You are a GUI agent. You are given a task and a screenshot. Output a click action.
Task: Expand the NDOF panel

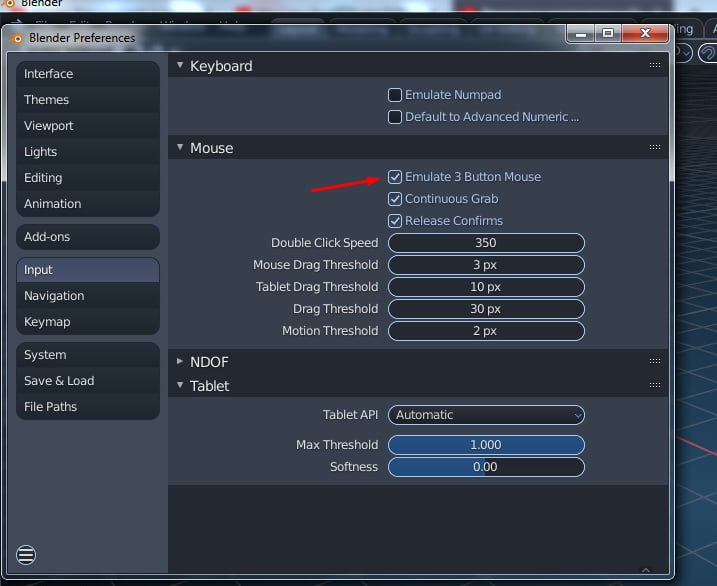pyautogui.click(x=180, y=361)
